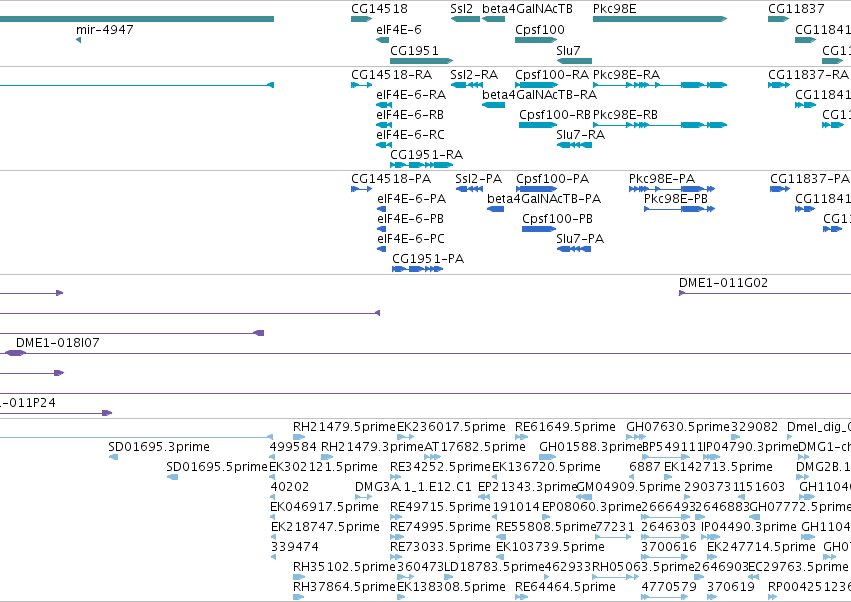
Task: Click the Slu7-PA protein label
Action: pyautogui.click(x=580, y=239)
